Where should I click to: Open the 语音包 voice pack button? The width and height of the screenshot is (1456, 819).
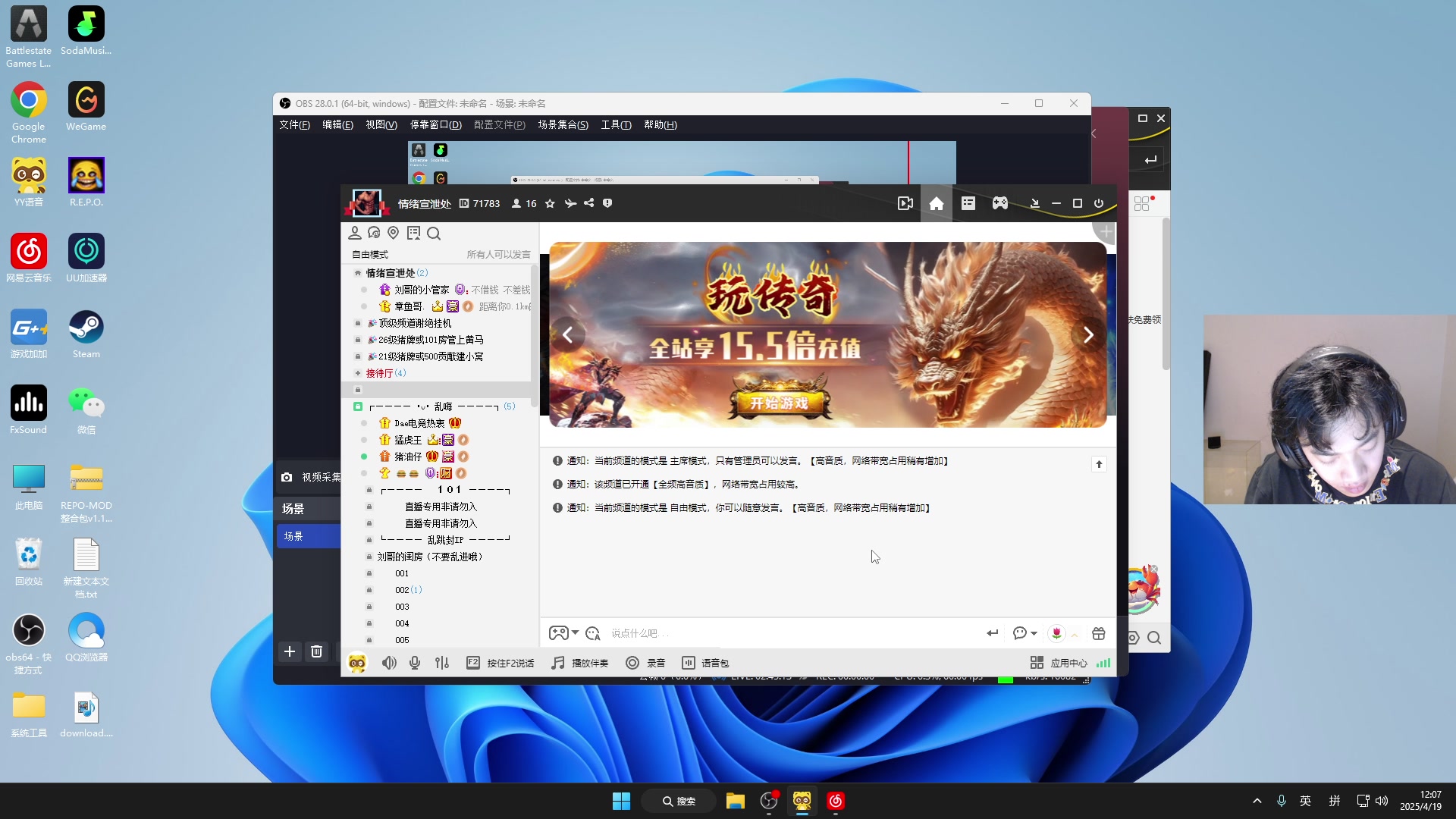click(705, 663)
